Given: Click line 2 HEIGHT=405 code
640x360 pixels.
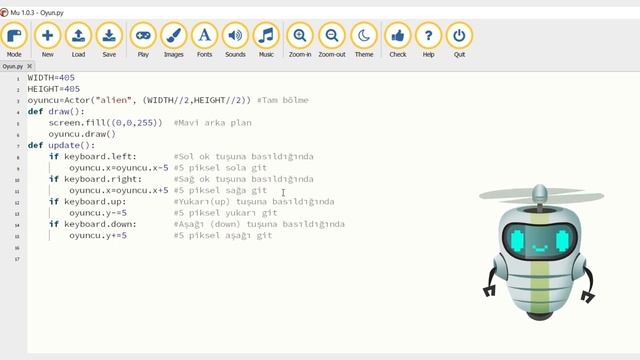Looking at the screenshot, I should [x=53, y=89].
